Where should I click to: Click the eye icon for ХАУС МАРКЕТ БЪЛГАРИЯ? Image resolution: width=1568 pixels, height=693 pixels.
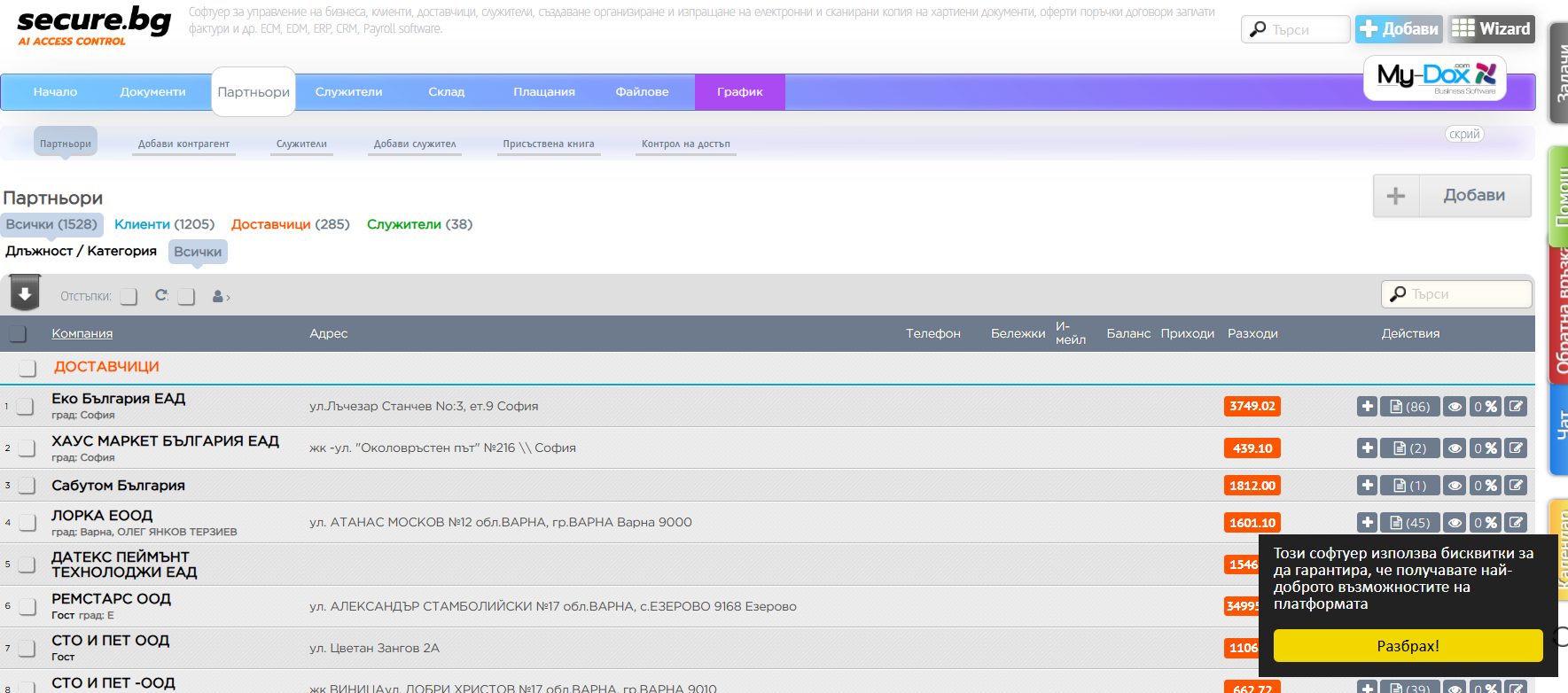point(1455,448)
